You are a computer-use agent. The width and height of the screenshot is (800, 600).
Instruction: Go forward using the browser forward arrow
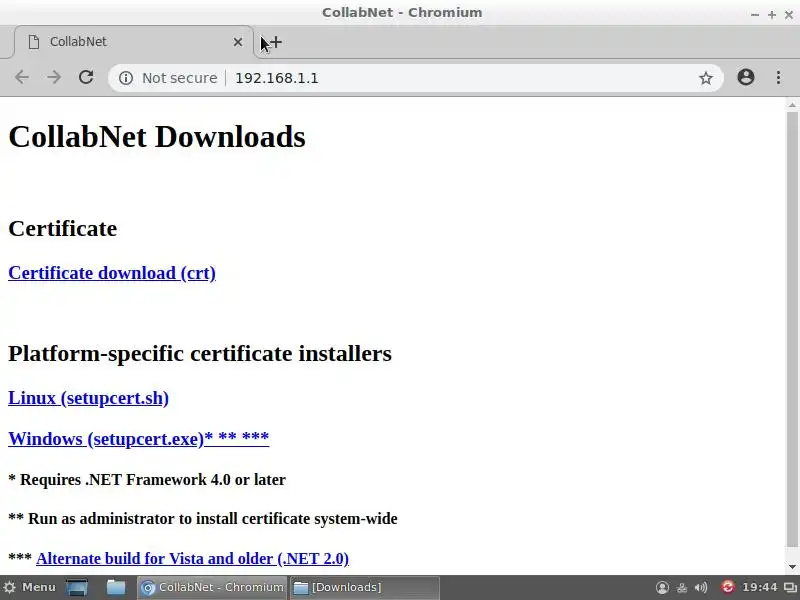coord(54,78)
